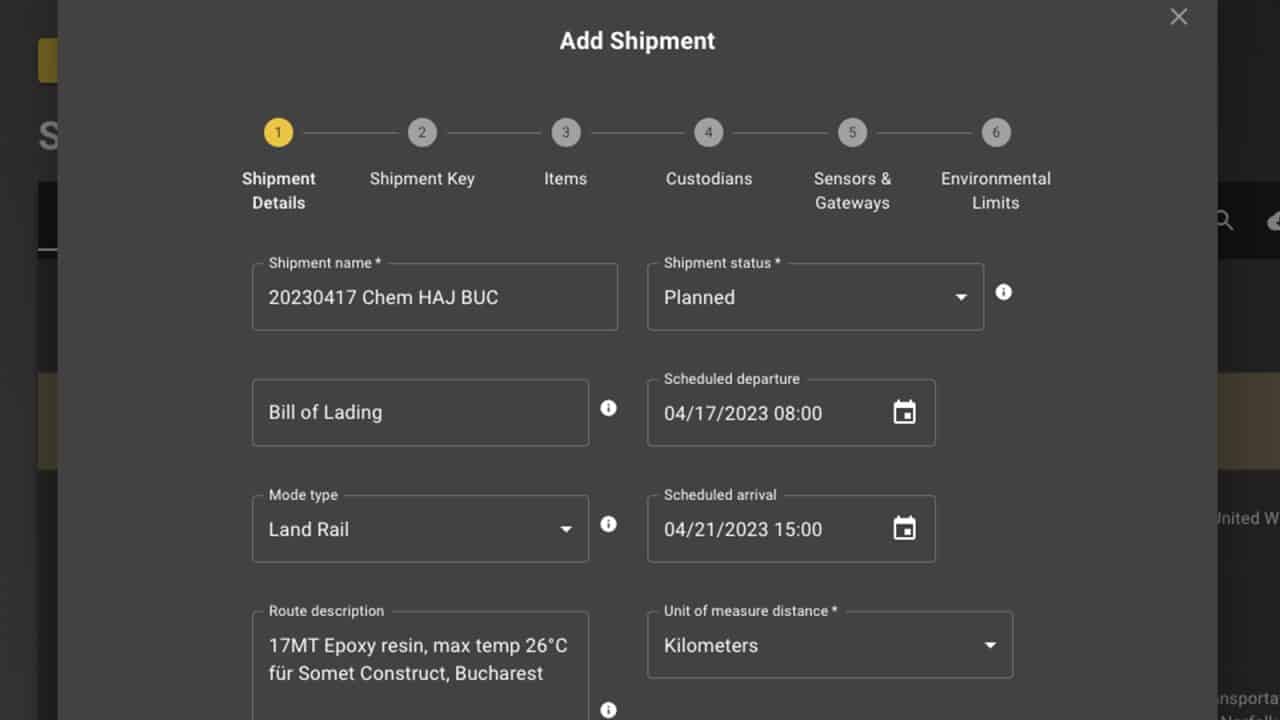Close the Add Shipment dialog
This screenshot has height=720, width=1280.
1178,16
